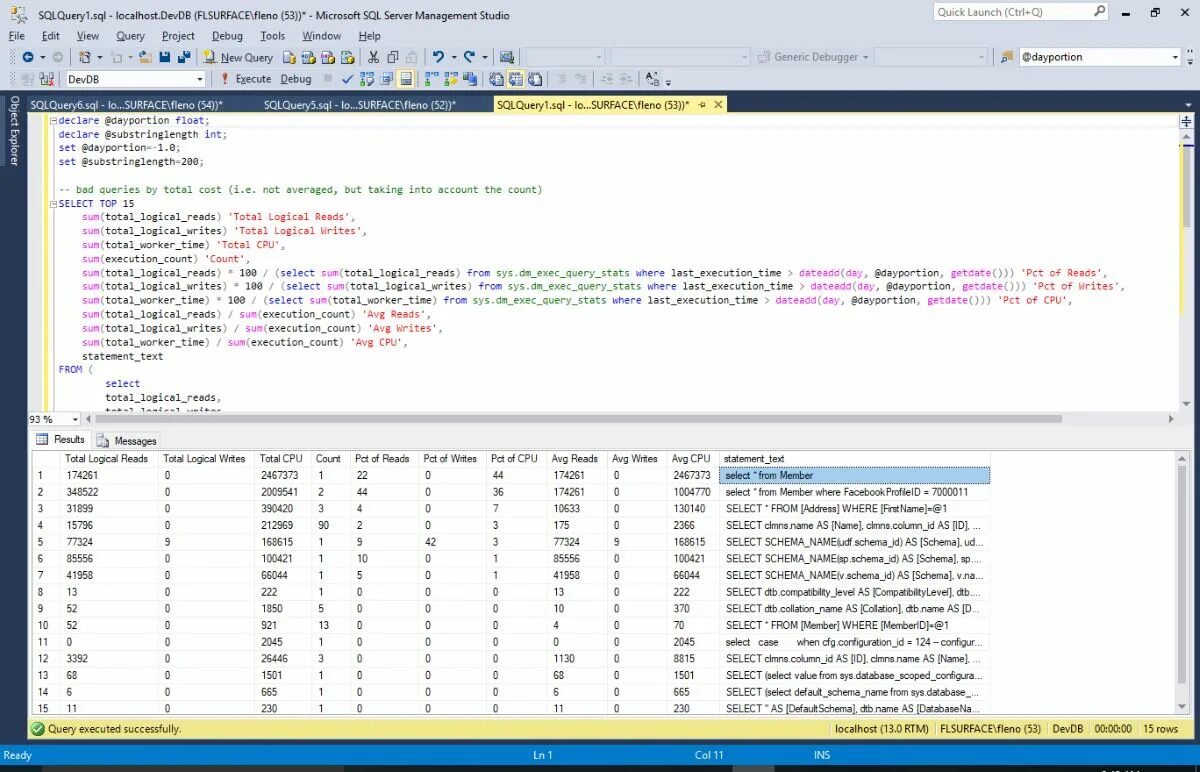Toggle Results to File mode
The width and height of the screenshot is (1200, 772).
pyautogui.click(x=535, y=78)
